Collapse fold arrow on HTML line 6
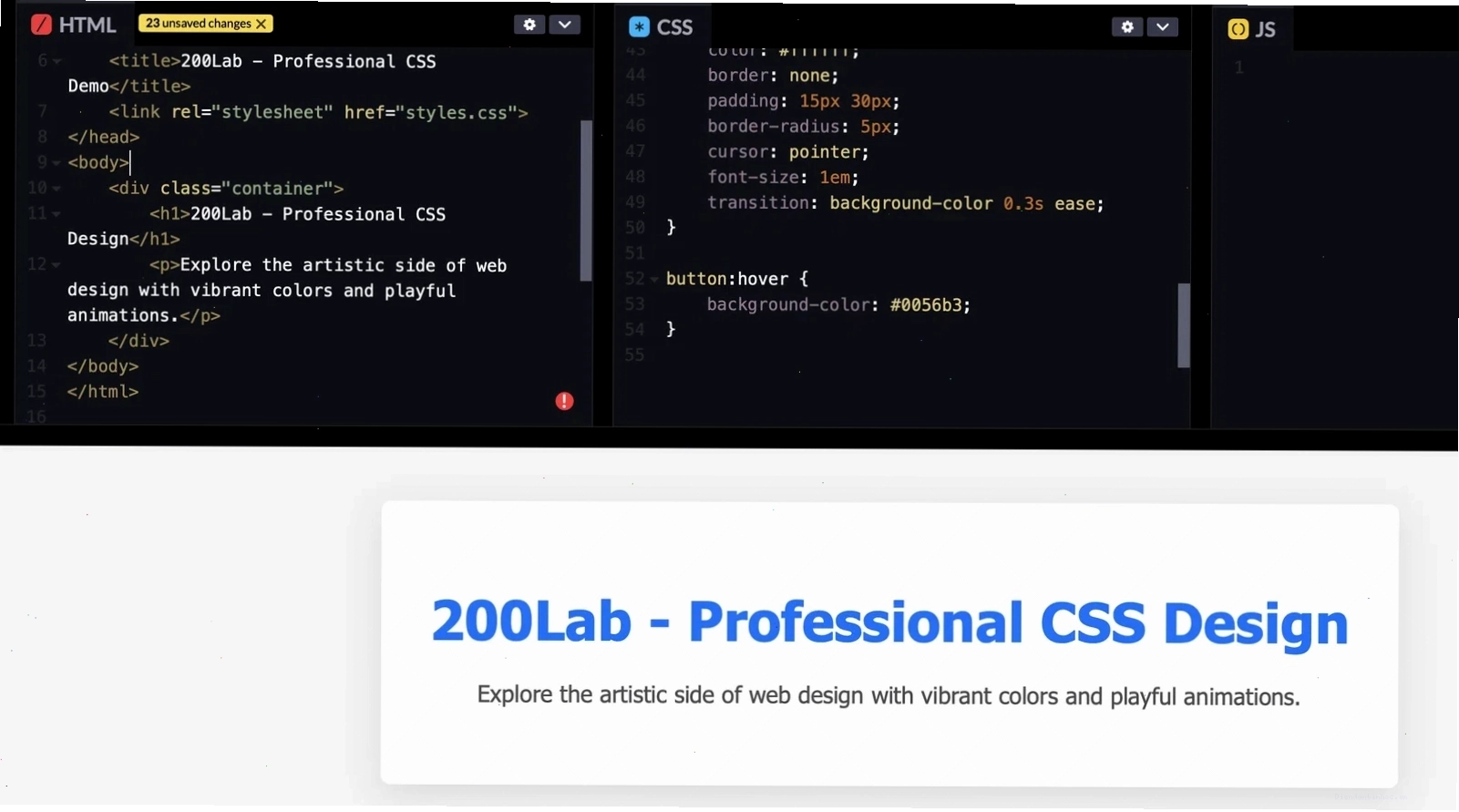This screenshot has height=812, width=1459. [x=57, y=62]
